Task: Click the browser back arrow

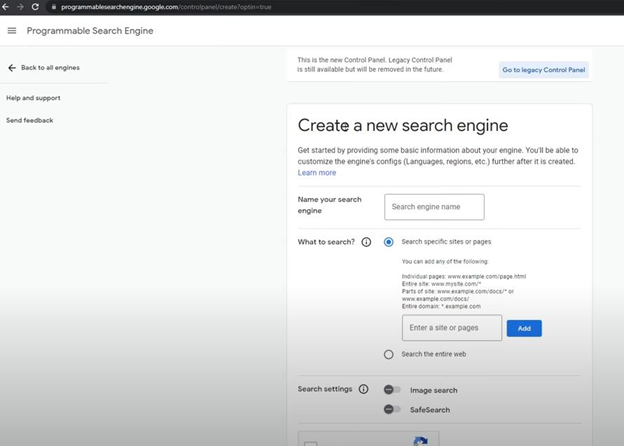Action: click(5, 7)
